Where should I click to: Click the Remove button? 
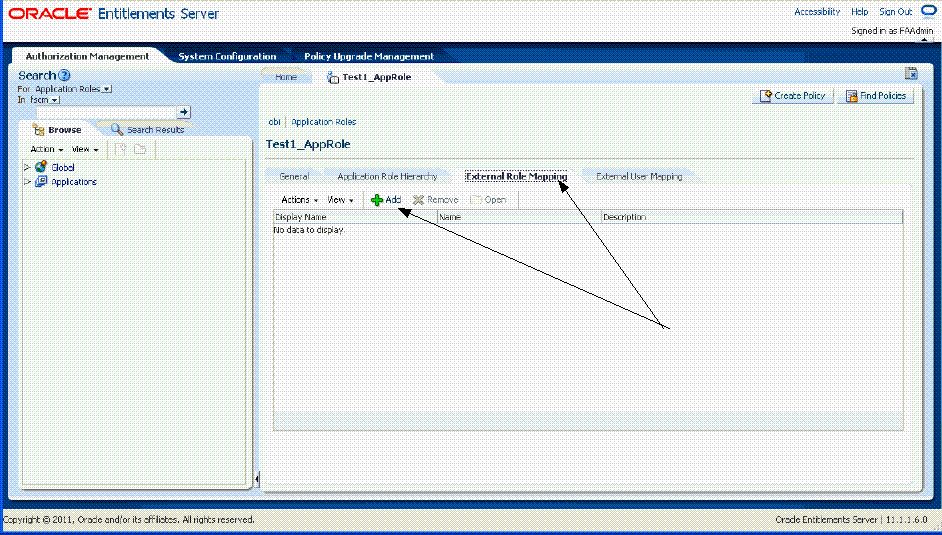point(436,200)
